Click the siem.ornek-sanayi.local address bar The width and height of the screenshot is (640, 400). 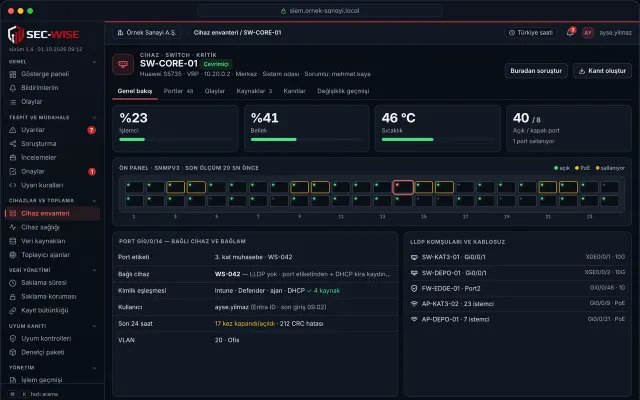coord(320,11)
